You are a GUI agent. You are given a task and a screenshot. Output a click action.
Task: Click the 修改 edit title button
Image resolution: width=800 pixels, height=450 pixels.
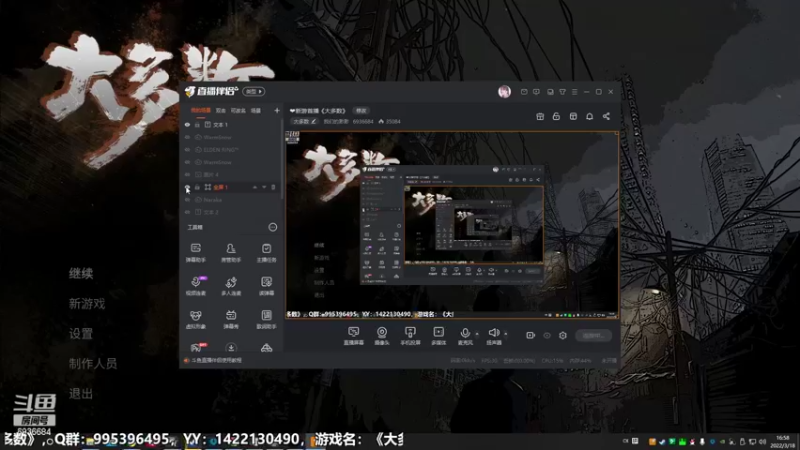click(361, 111)
